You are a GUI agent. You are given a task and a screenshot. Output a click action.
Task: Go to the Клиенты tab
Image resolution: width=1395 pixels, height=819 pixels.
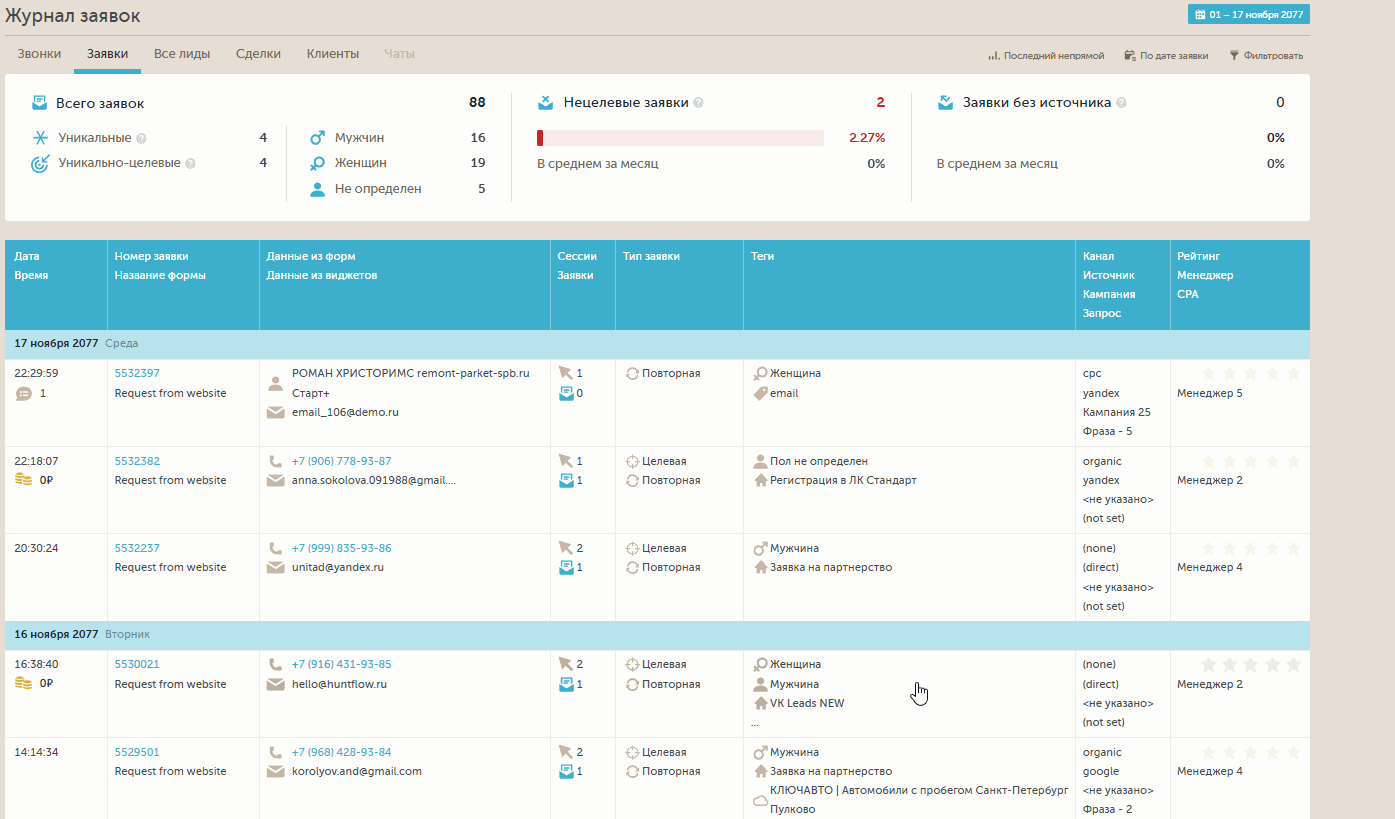click(x=333, y=54)
